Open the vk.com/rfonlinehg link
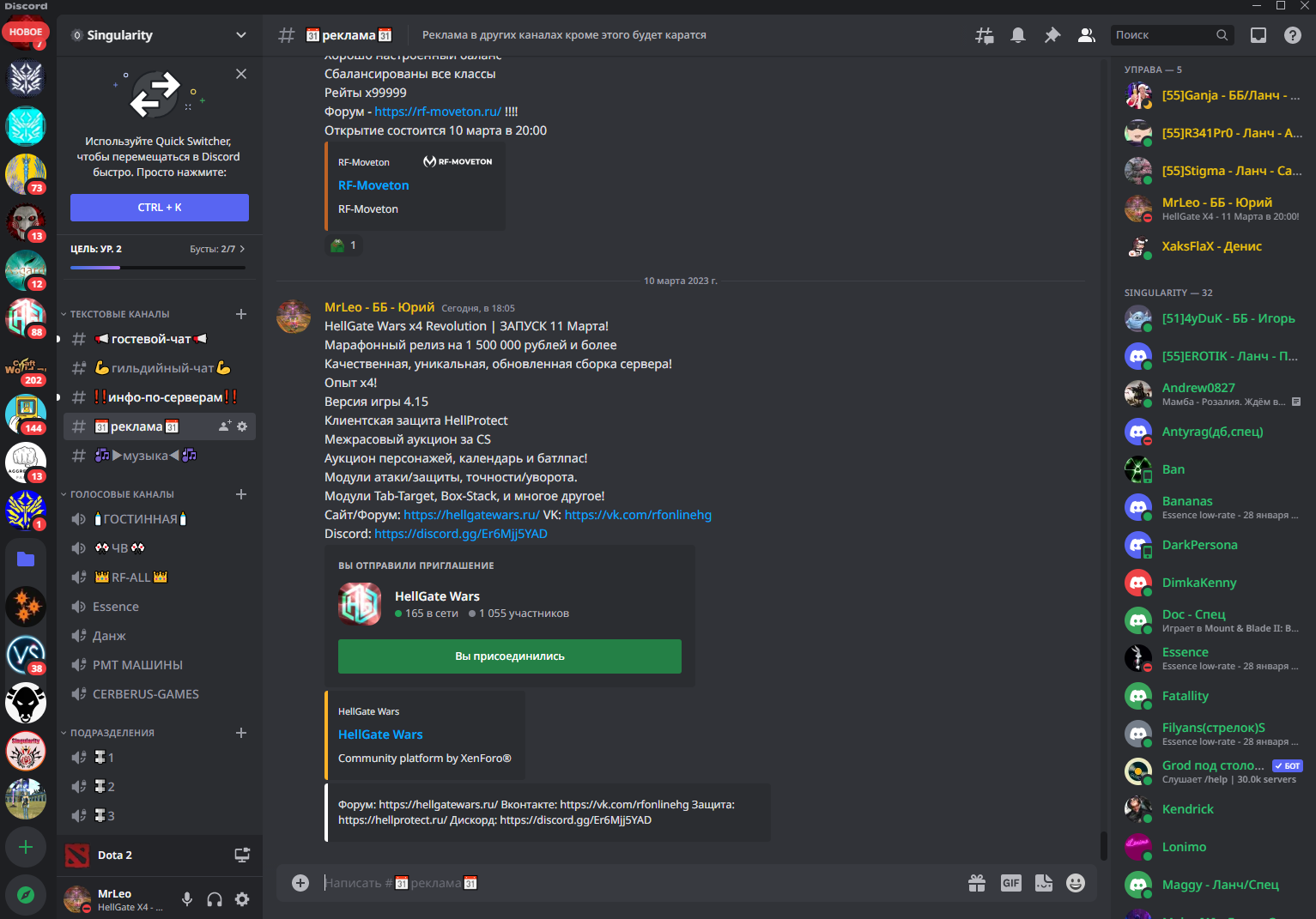 coord(638,515)
